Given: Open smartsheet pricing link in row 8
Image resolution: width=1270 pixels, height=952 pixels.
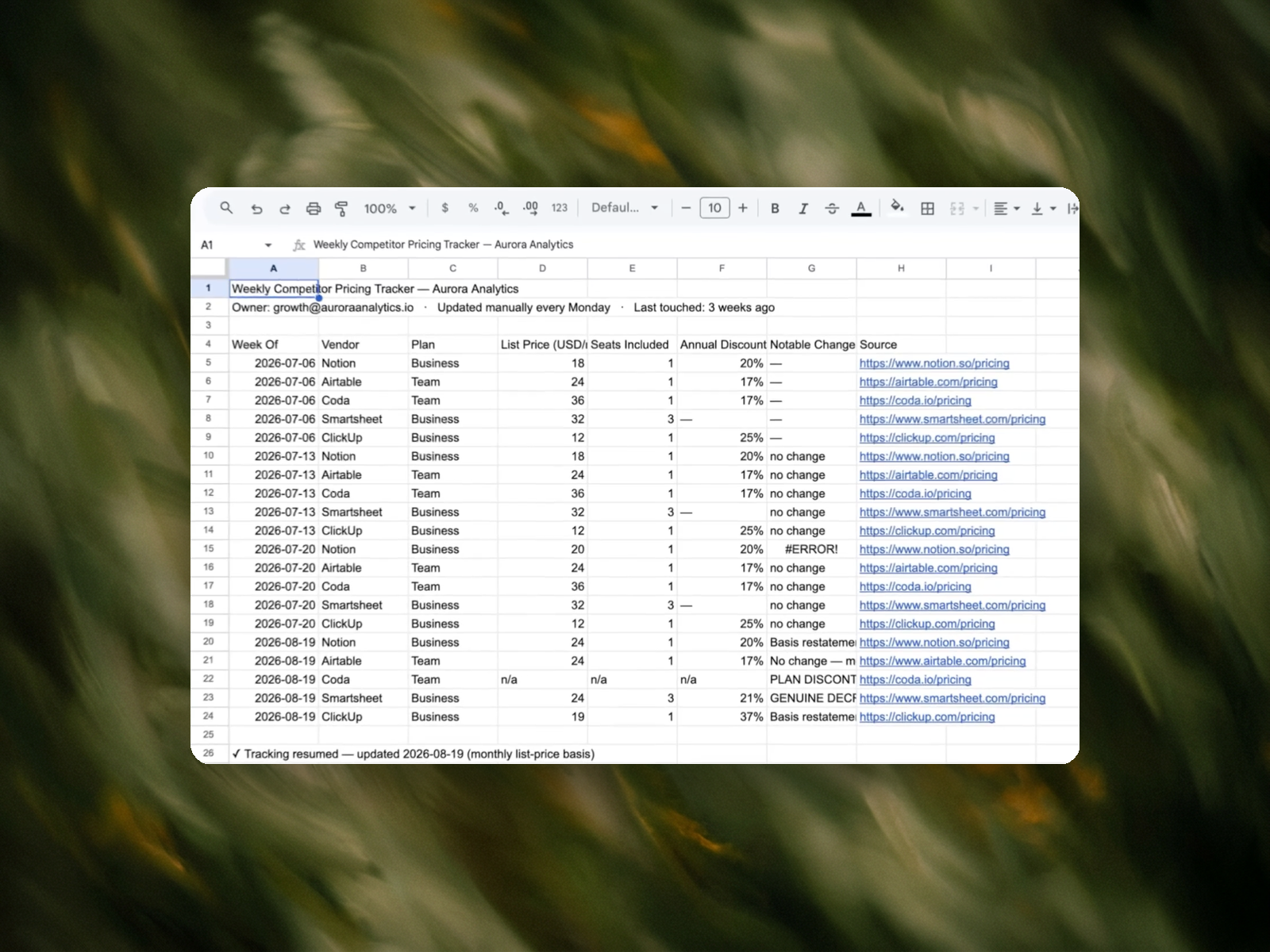Looking at the screenshot, I should pyautogui.click(x=952, y=419).
